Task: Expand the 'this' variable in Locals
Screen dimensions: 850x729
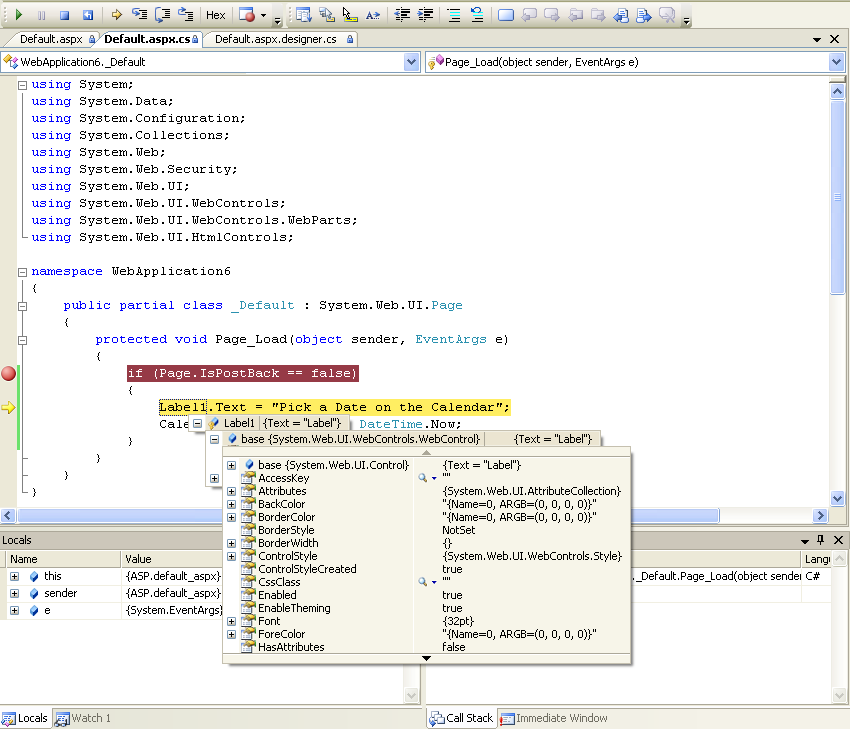Action: (x=14, y=577)
